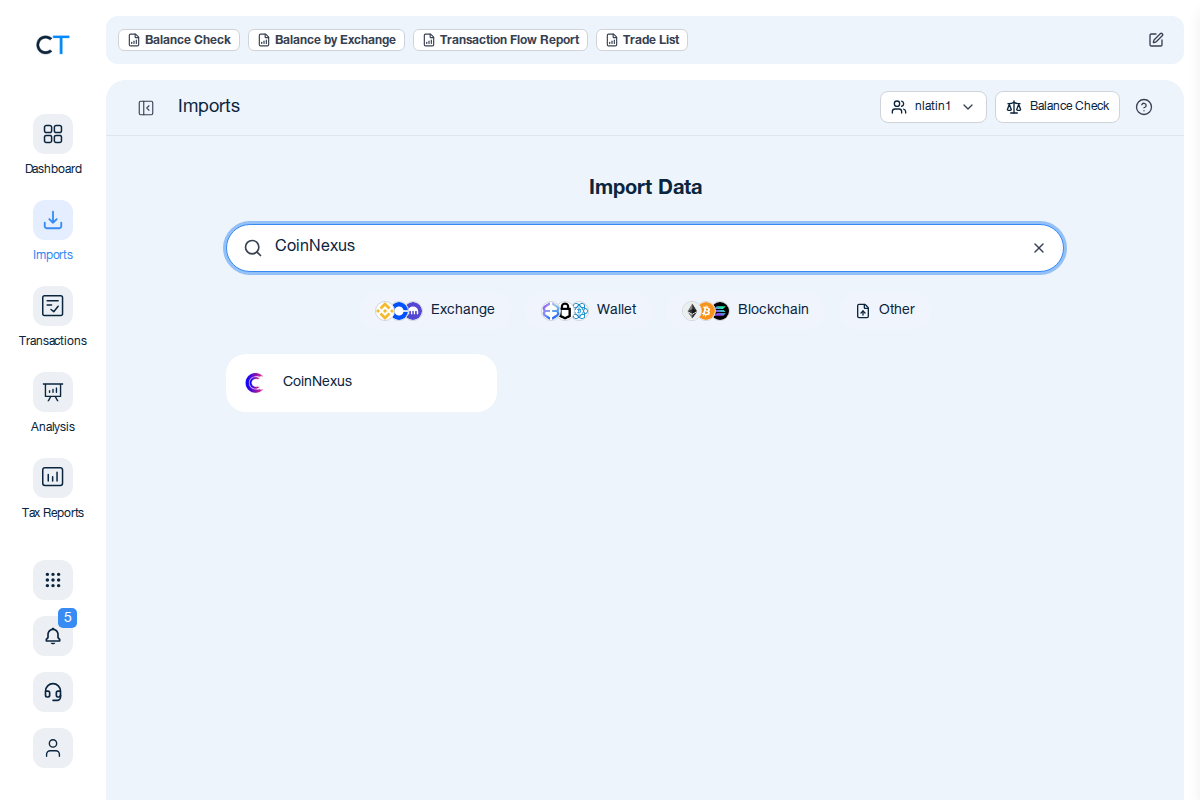Open Transactions from the sidebar
The width and height of the screenshot is (1200, 800).
tap(53, 306)
